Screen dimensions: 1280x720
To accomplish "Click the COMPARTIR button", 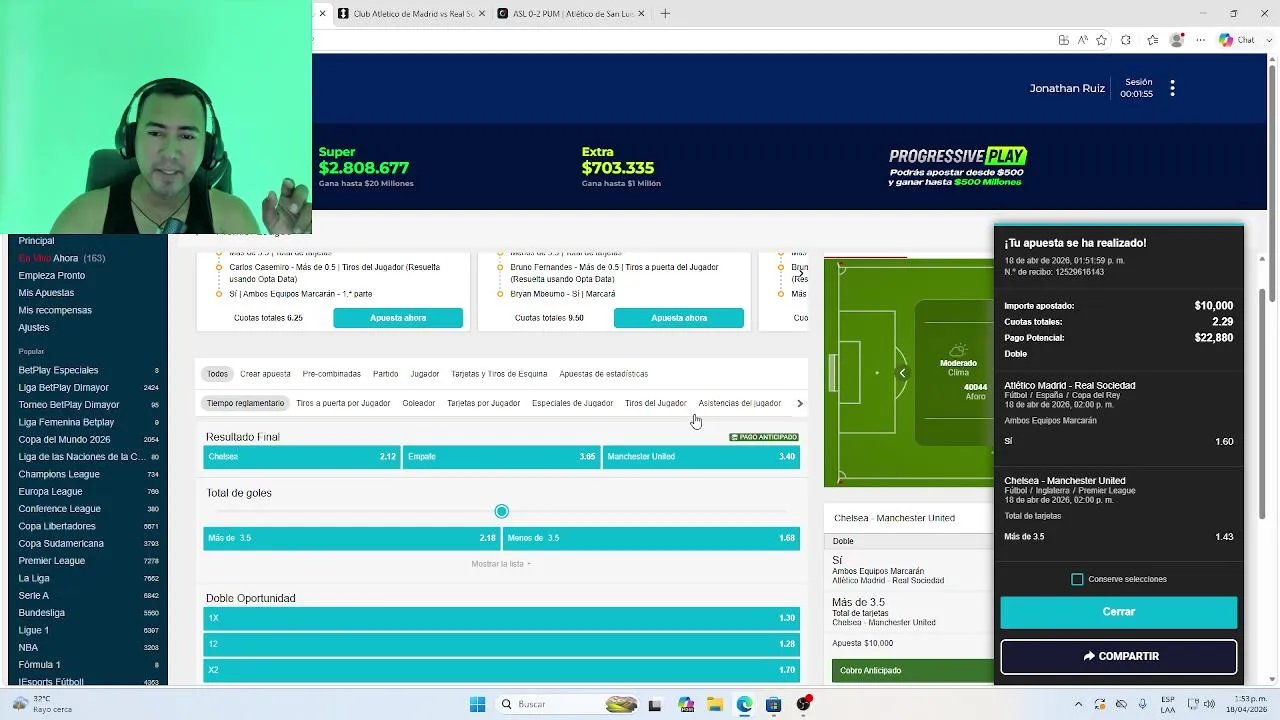I will click(1118, 656).
